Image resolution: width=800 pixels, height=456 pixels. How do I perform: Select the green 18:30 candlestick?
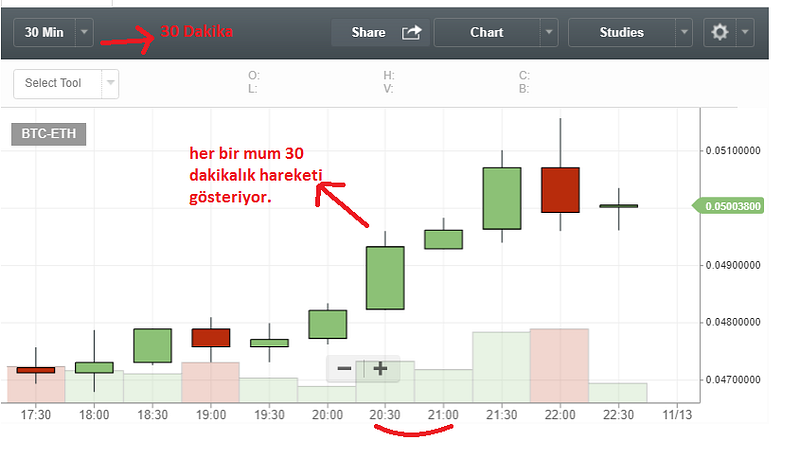(x=153, y=345)
